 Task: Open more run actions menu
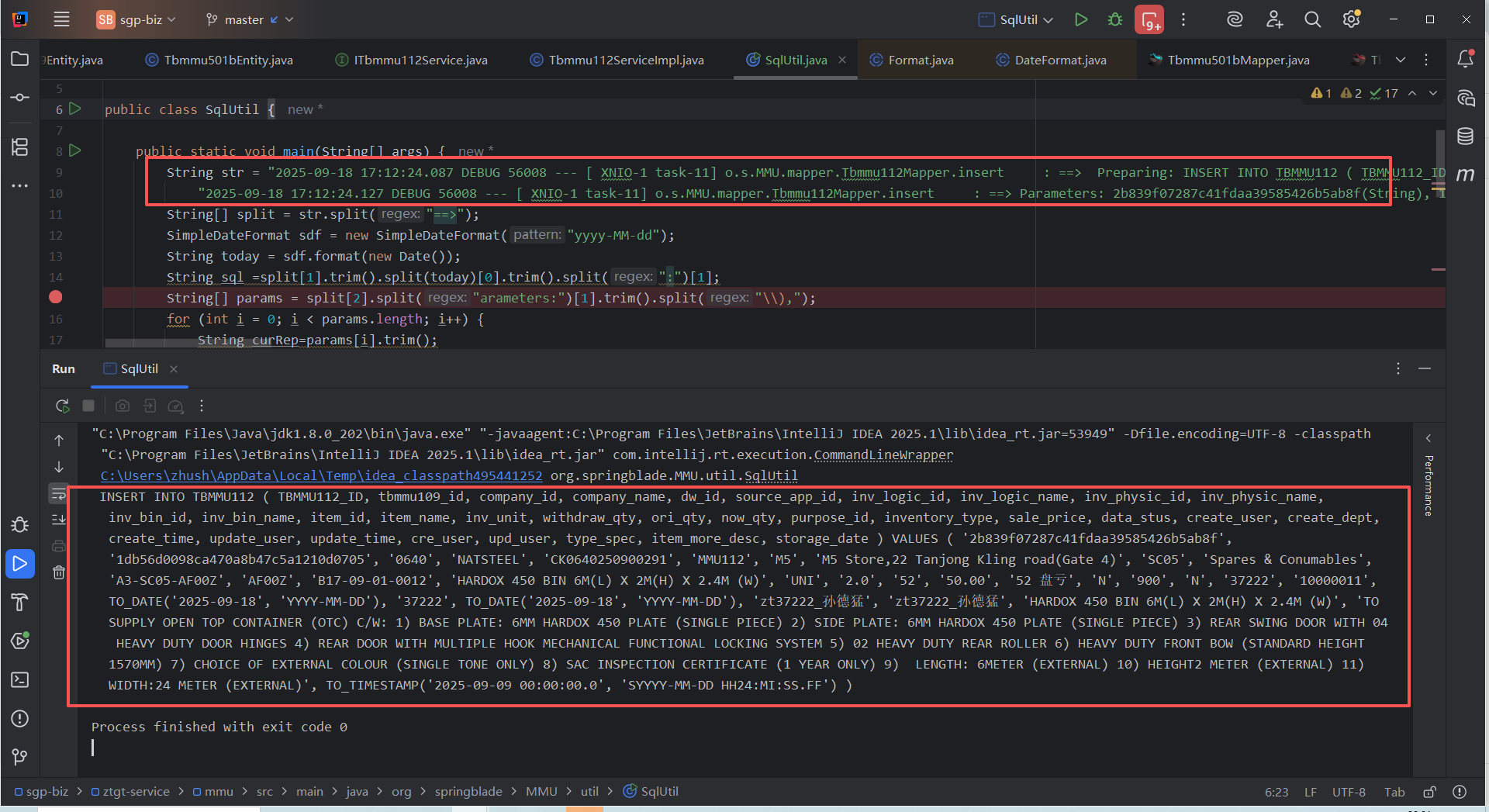1183,19
